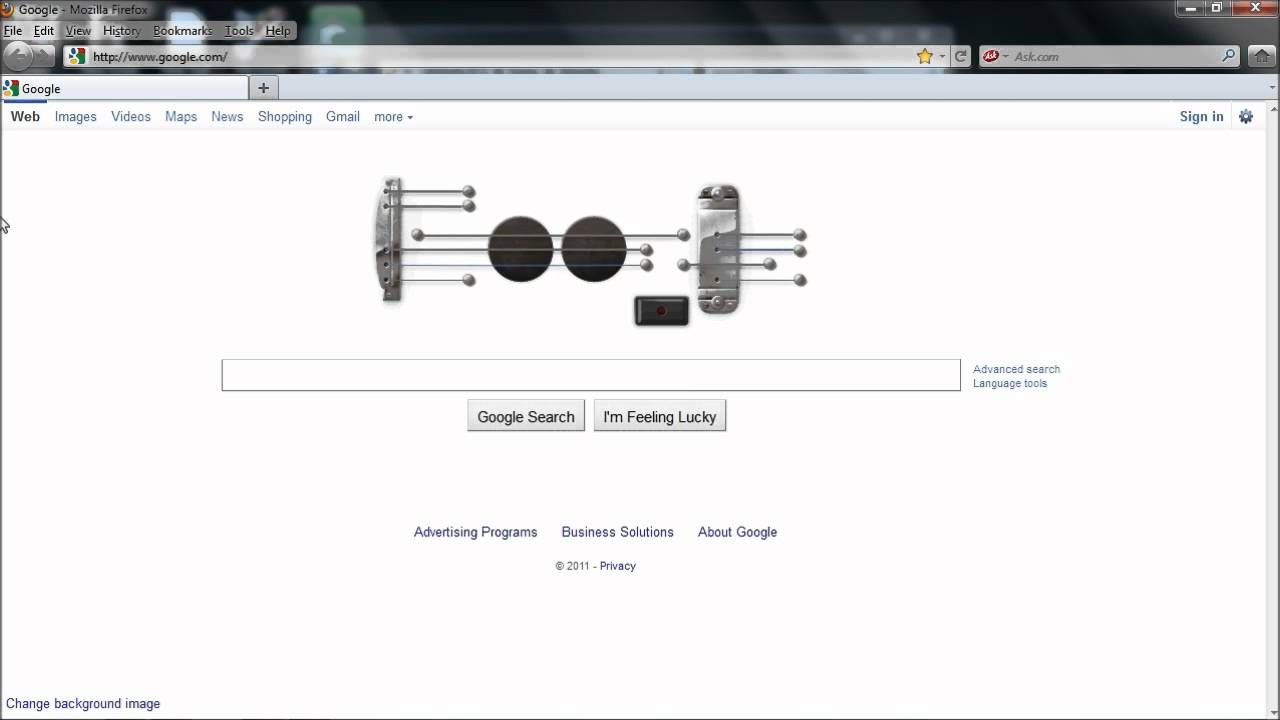Select the Web link in navigation bar
1280x720 pixels.
(25, 117)
